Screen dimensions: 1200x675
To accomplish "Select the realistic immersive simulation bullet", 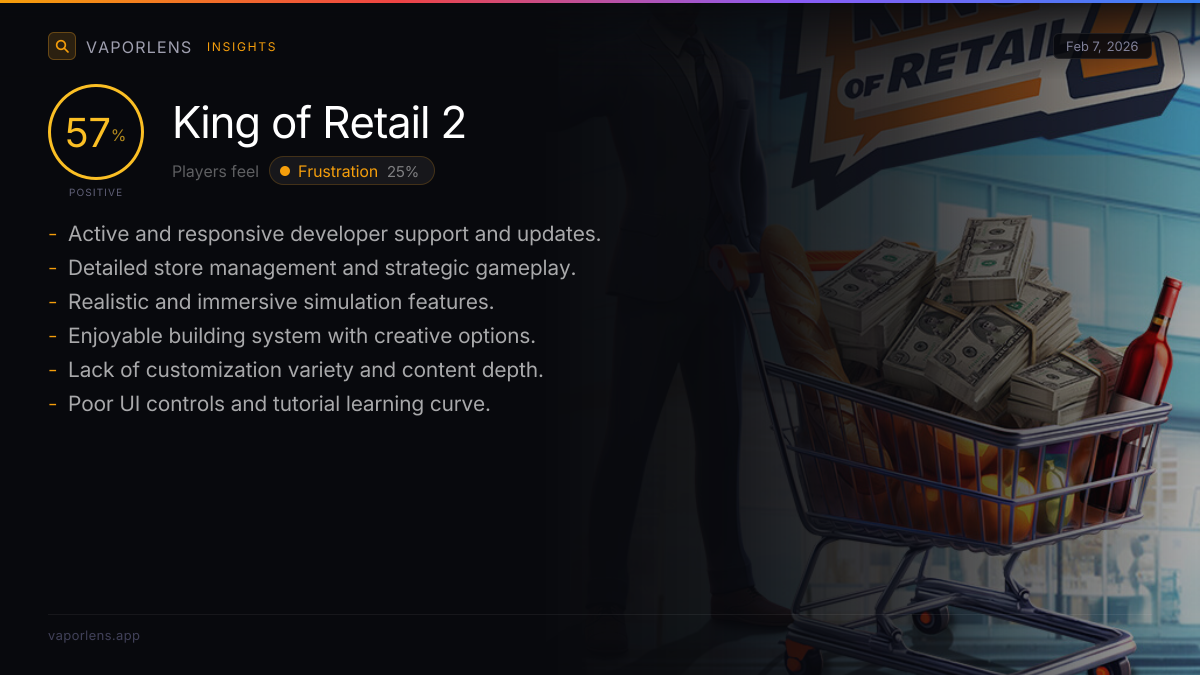I will pos(271,302).
